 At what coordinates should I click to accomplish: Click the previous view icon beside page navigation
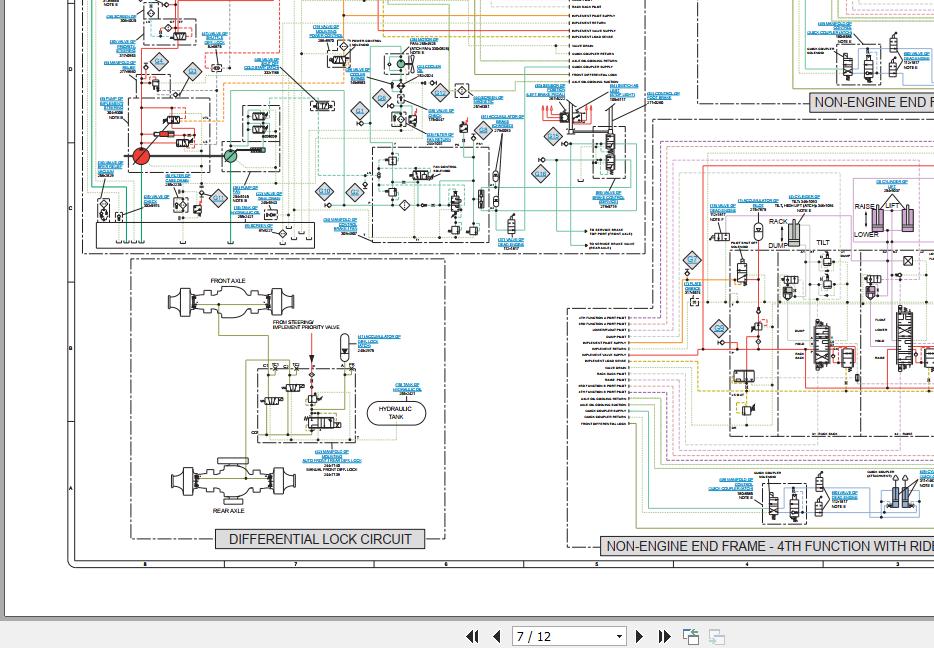pos(691,637)
